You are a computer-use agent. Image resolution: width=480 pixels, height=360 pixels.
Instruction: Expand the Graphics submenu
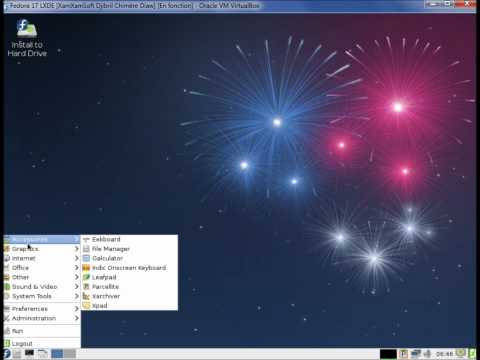42,249
